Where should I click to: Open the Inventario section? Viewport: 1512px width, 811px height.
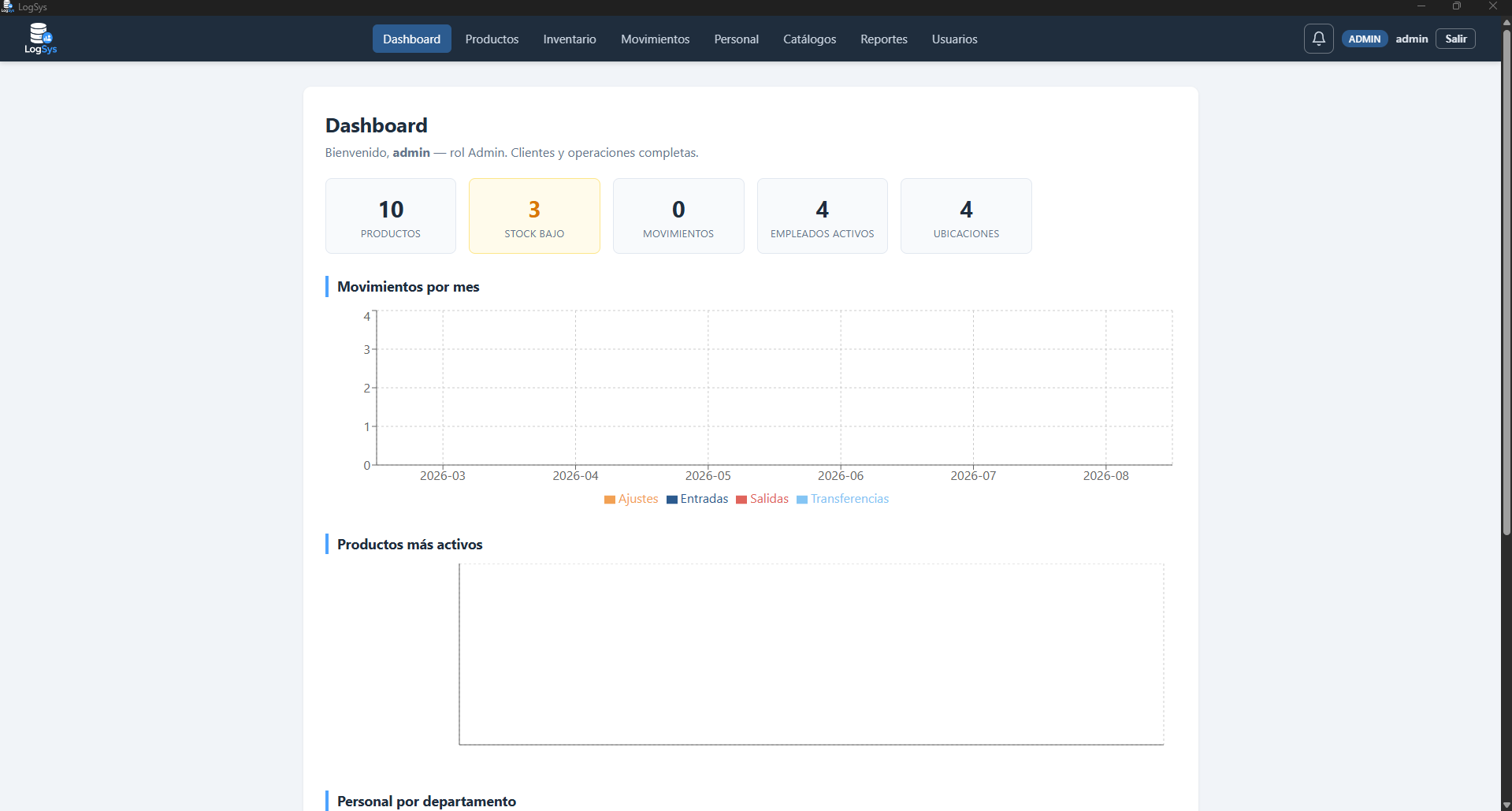click(x=569, y=39)
